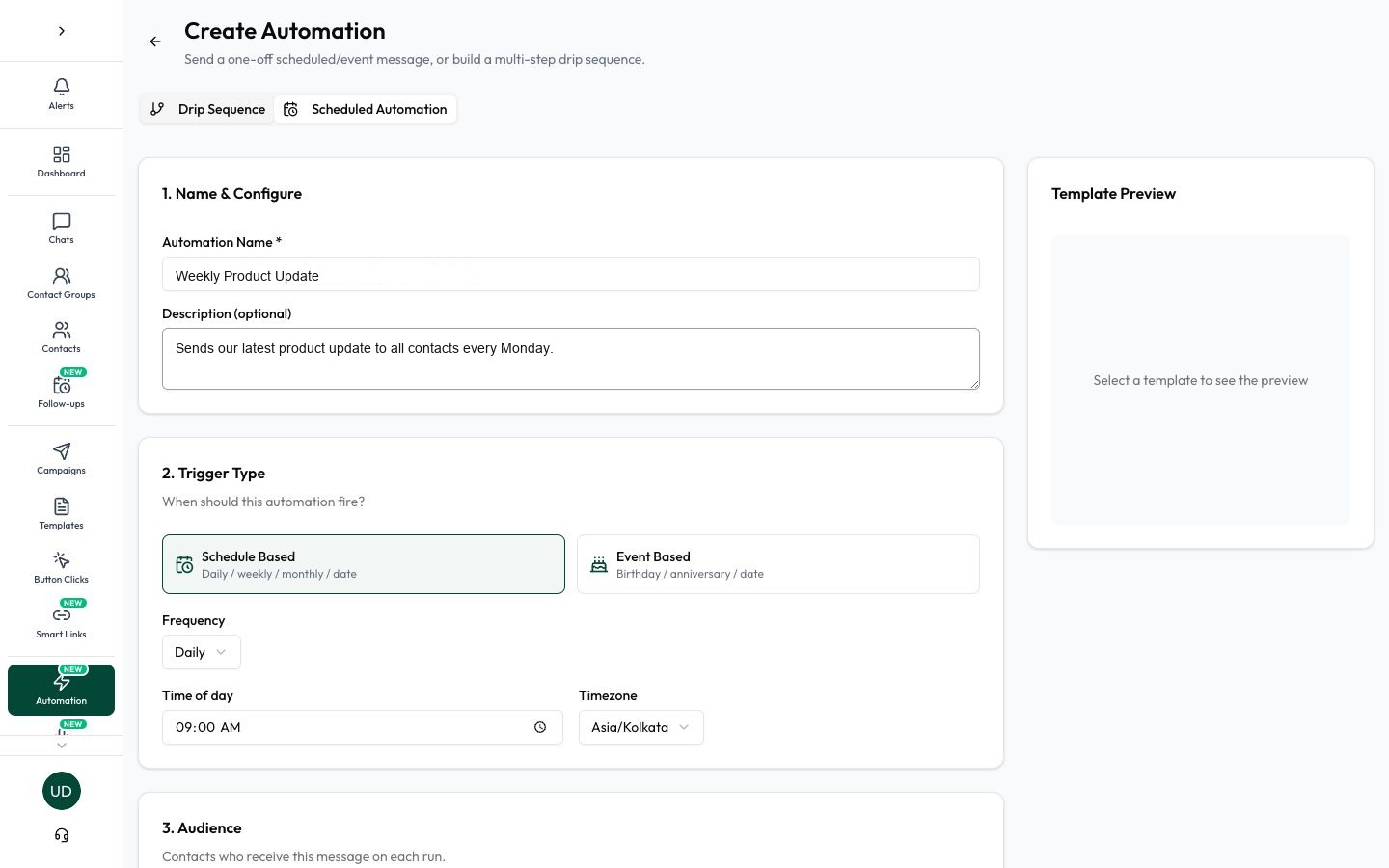This screenshot has width=1389, height=868.
Task: Select the Schedule Based trigger option
Action: (364, 564)
